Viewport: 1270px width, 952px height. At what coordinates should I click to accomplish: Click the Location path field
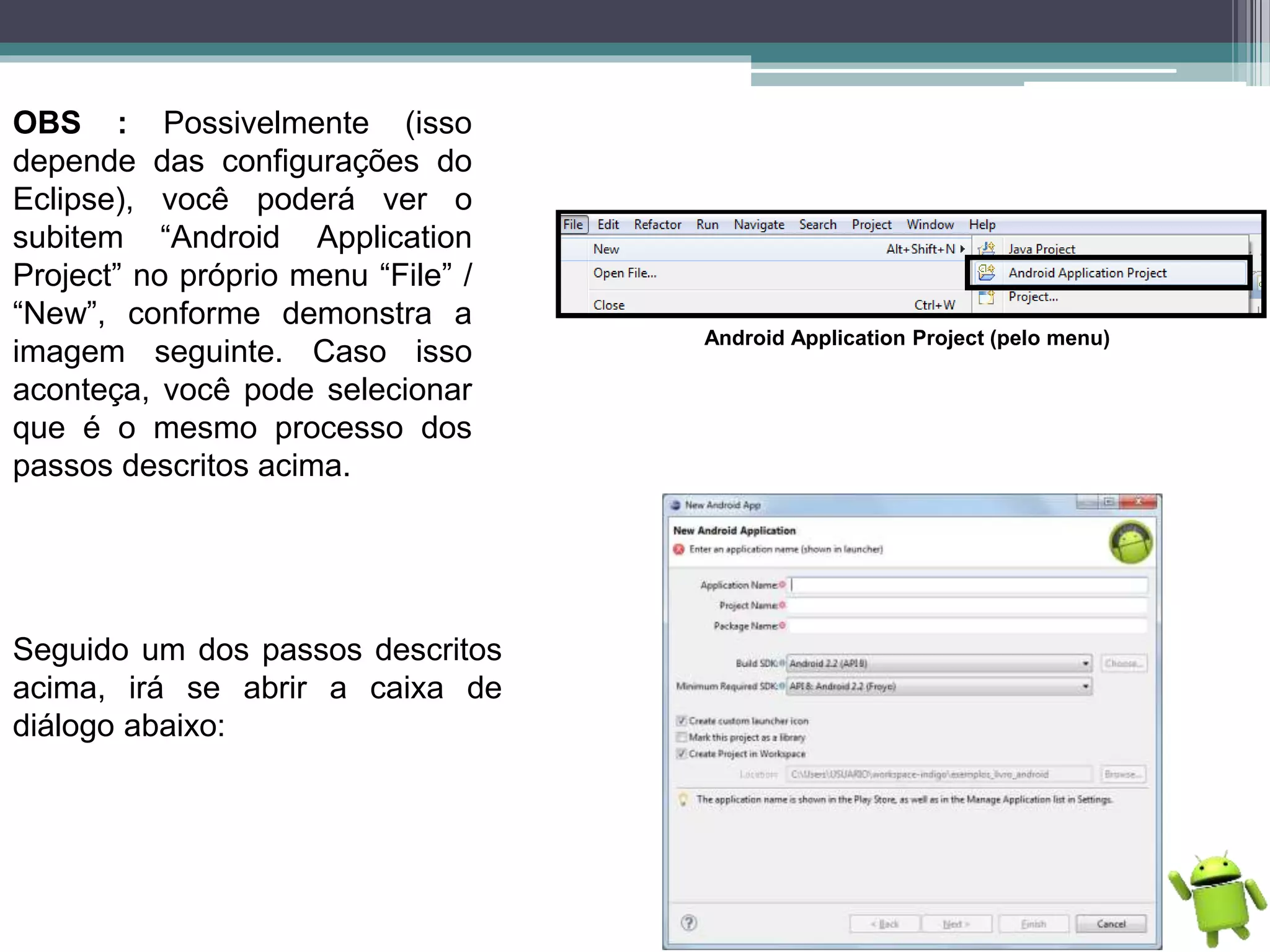click(939, 774)
